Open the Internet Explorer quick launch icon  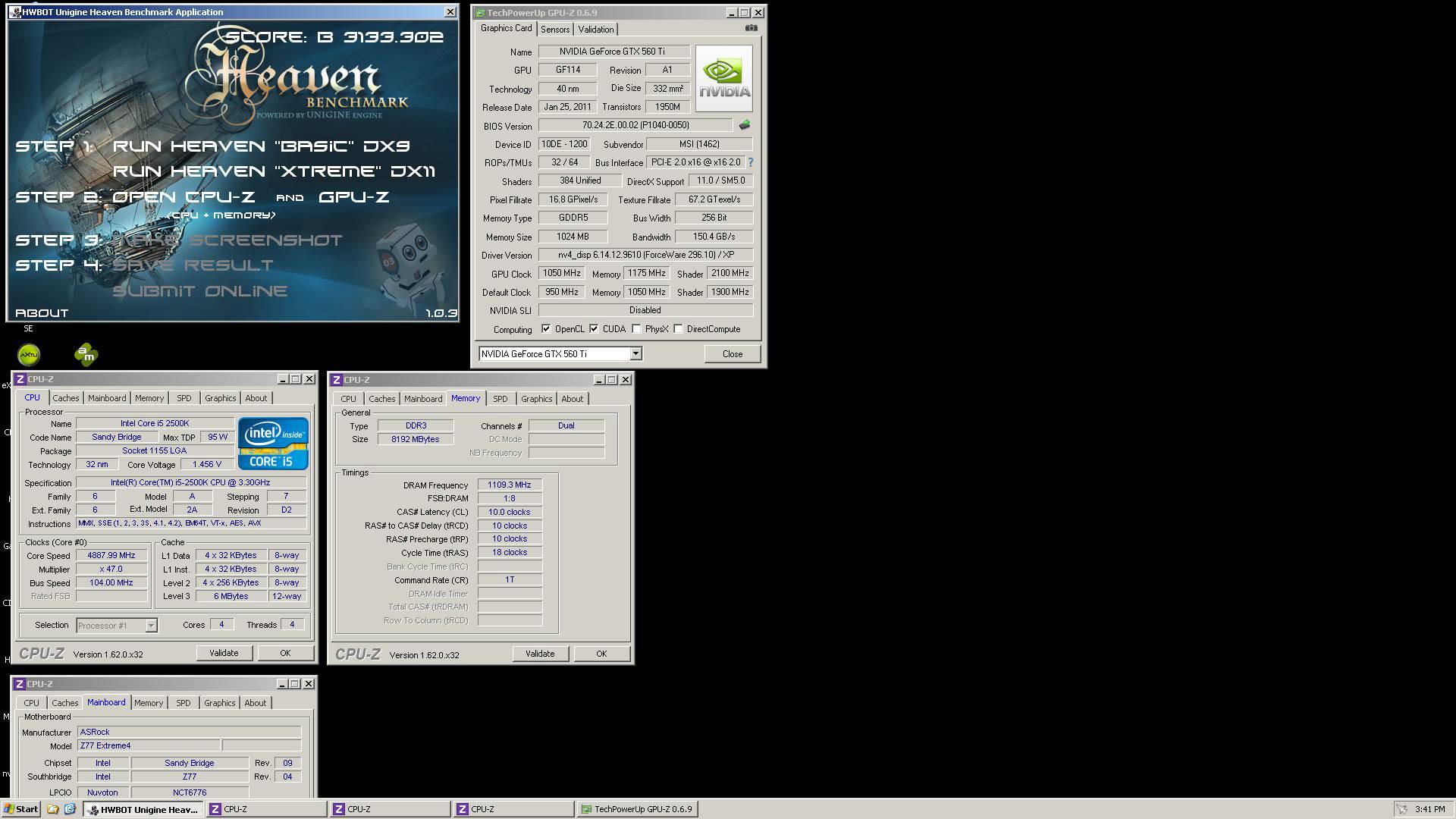[x=70, y=809]
